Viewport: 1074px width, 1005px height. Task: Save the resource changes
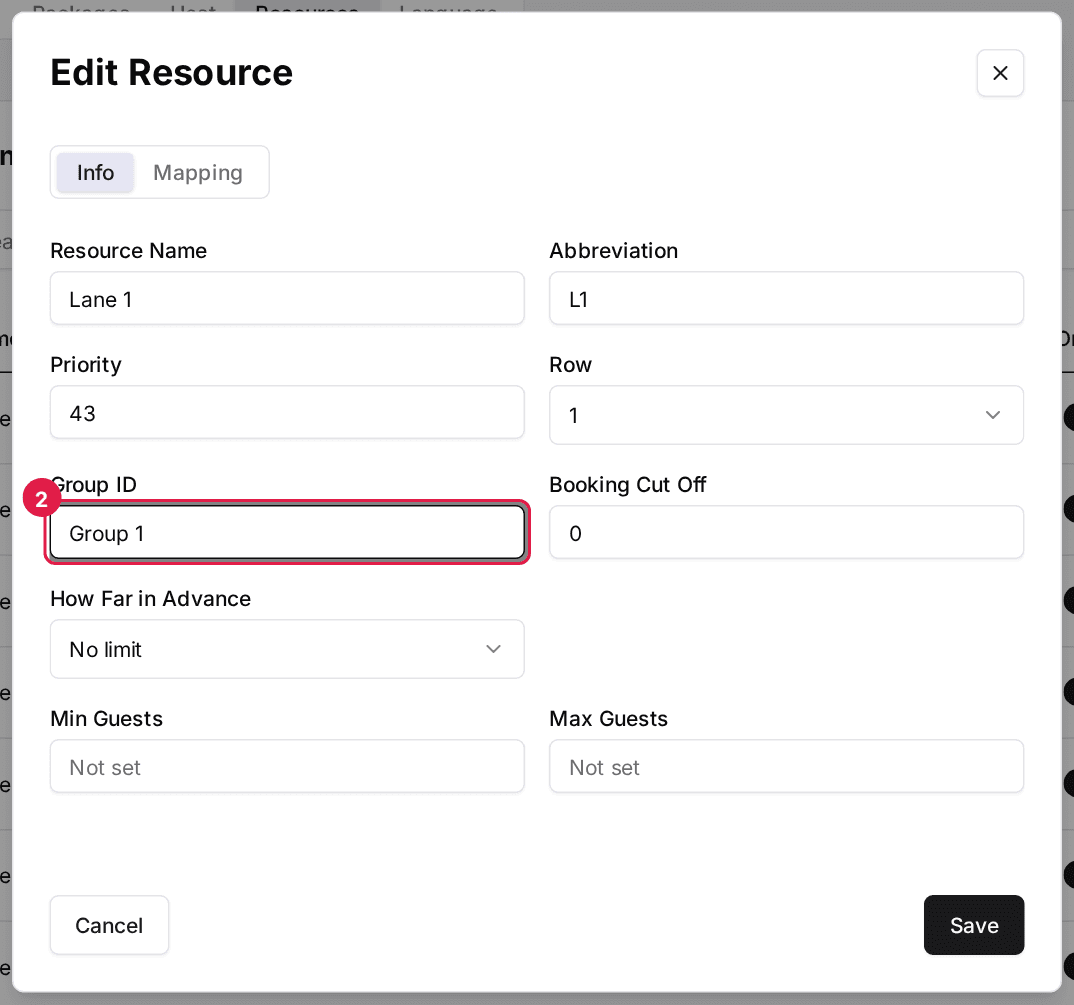(x=973, y=925)
